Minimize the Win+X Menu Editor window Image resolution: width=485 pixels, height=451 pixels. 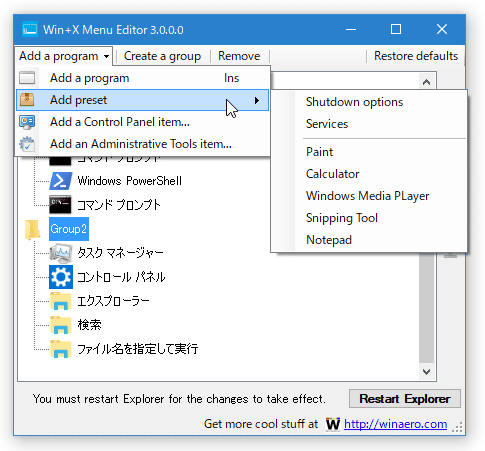351,30
